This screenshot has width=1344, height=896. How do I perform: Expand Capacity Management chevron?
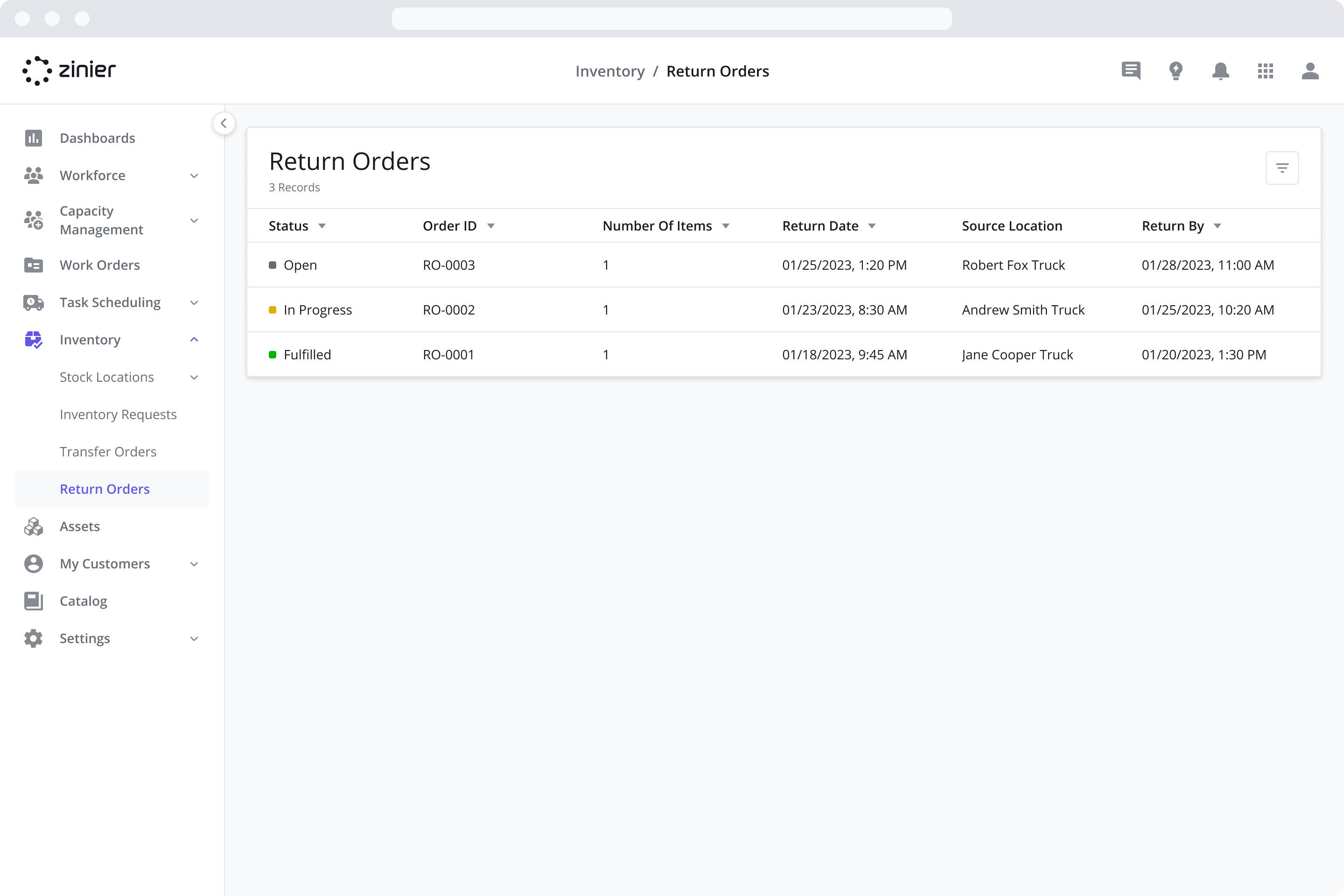(x=194, y=221)
